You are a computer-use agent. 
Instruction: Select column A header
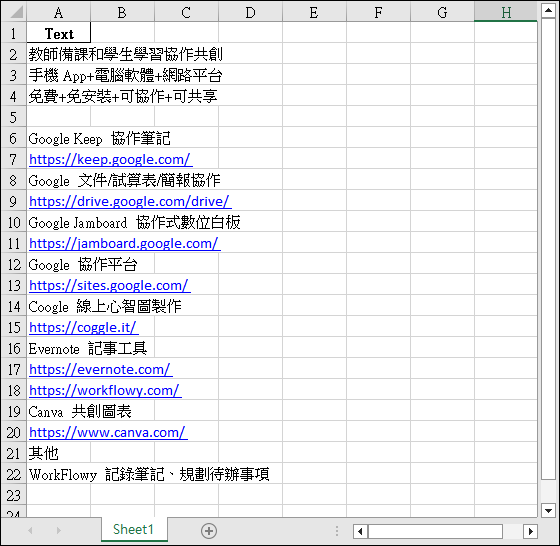tap(59, 12)
